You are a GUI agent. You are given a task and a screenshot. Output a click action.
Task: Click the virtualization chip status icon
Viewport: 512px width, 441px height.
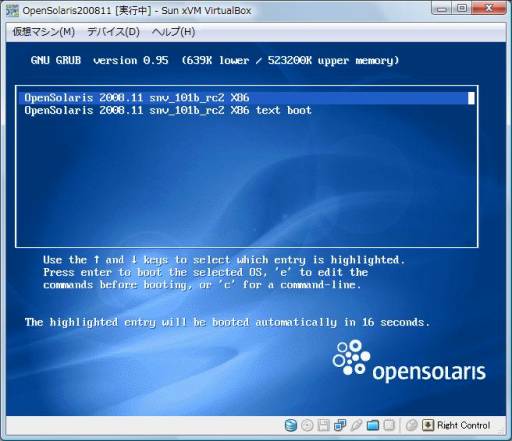pos(389,425)
